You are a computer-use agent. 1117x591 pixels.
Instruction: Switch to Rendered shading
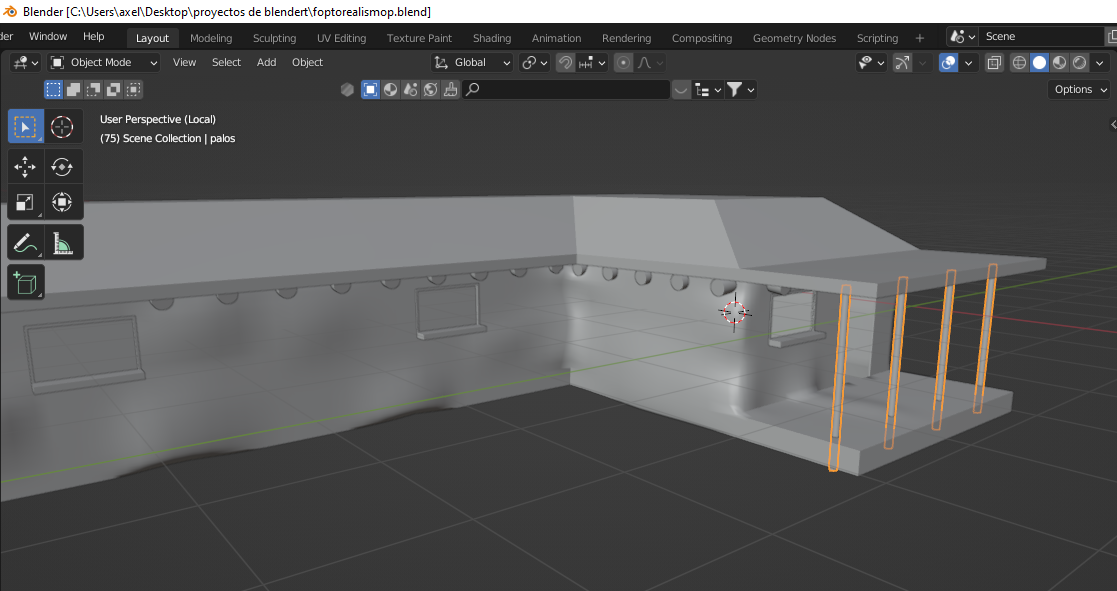[1079, 63]
